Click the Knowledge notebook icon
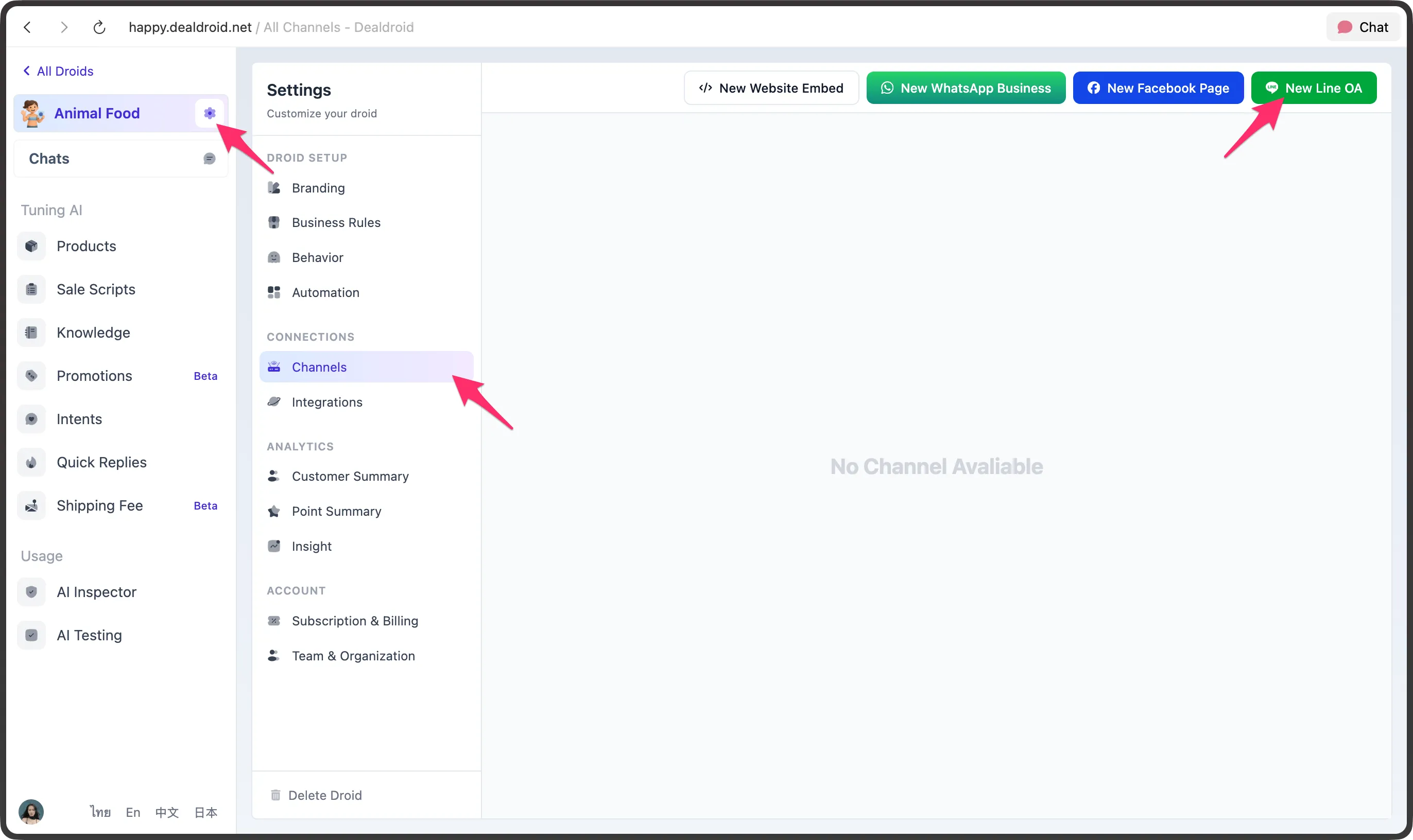Viewport: 1413px width, 840px height. point(31,332)
